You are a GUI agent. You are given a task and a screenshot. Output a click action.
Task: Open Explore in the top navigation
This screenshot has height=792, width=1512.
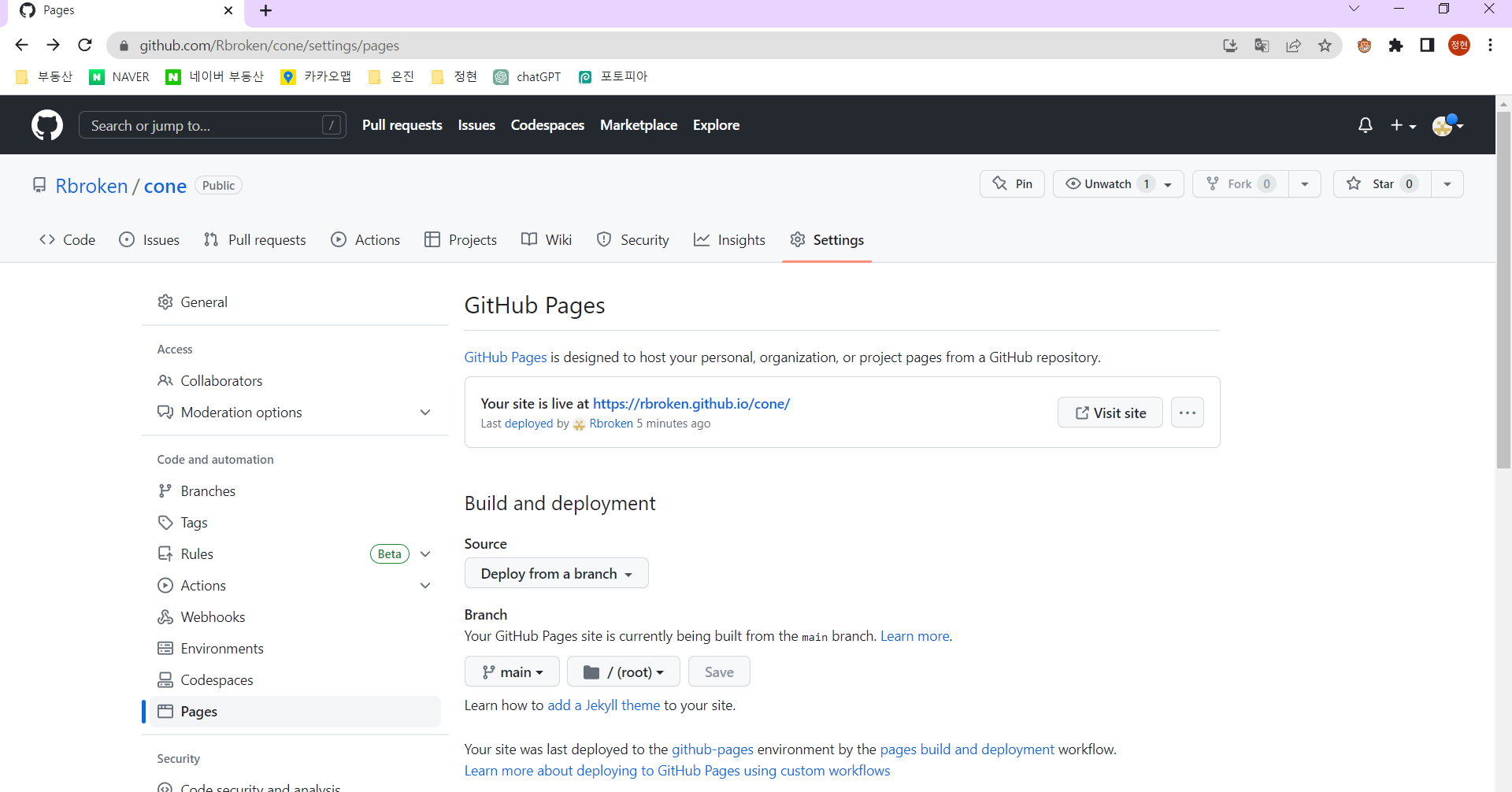point(716,125)
